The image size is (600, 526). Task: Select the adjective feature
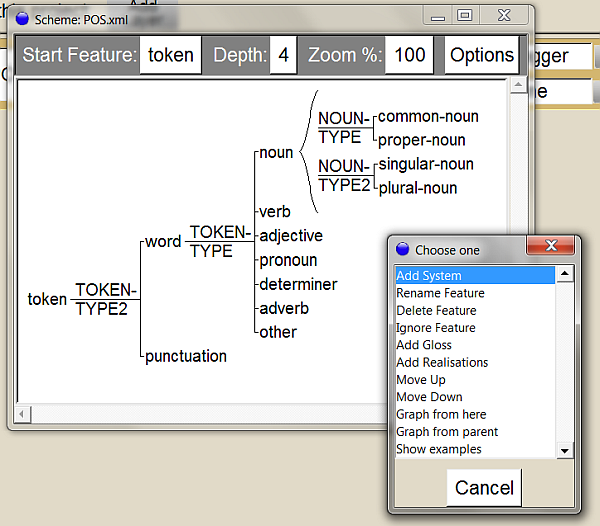pyautogui.click(x=291, y=236)
